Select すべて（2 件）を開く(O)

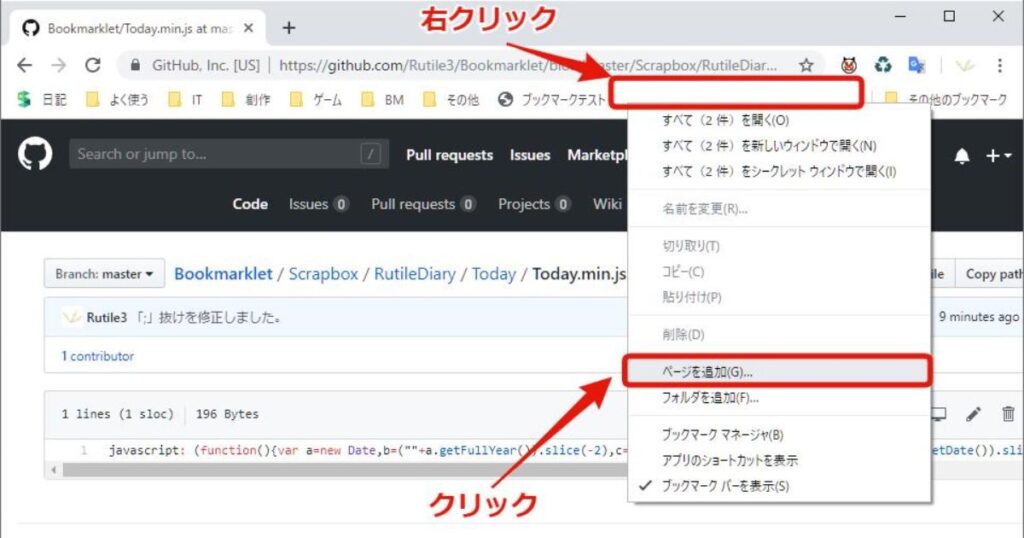point(779,120)
